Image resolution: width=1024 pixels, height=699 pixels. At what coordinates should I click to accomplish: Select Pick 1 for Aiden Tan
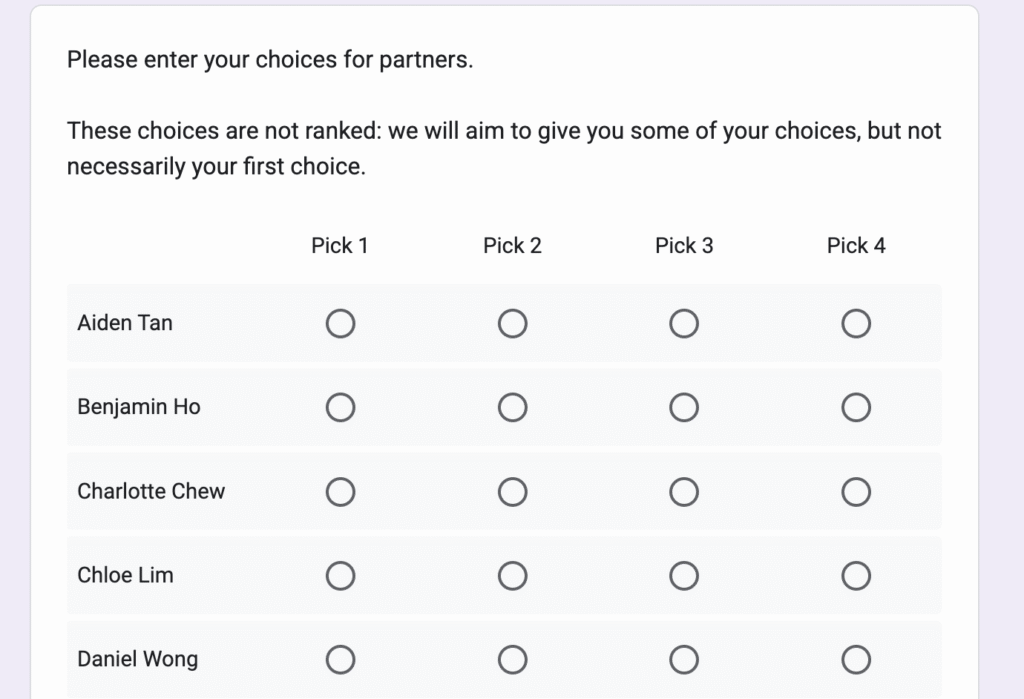(340, 324)
